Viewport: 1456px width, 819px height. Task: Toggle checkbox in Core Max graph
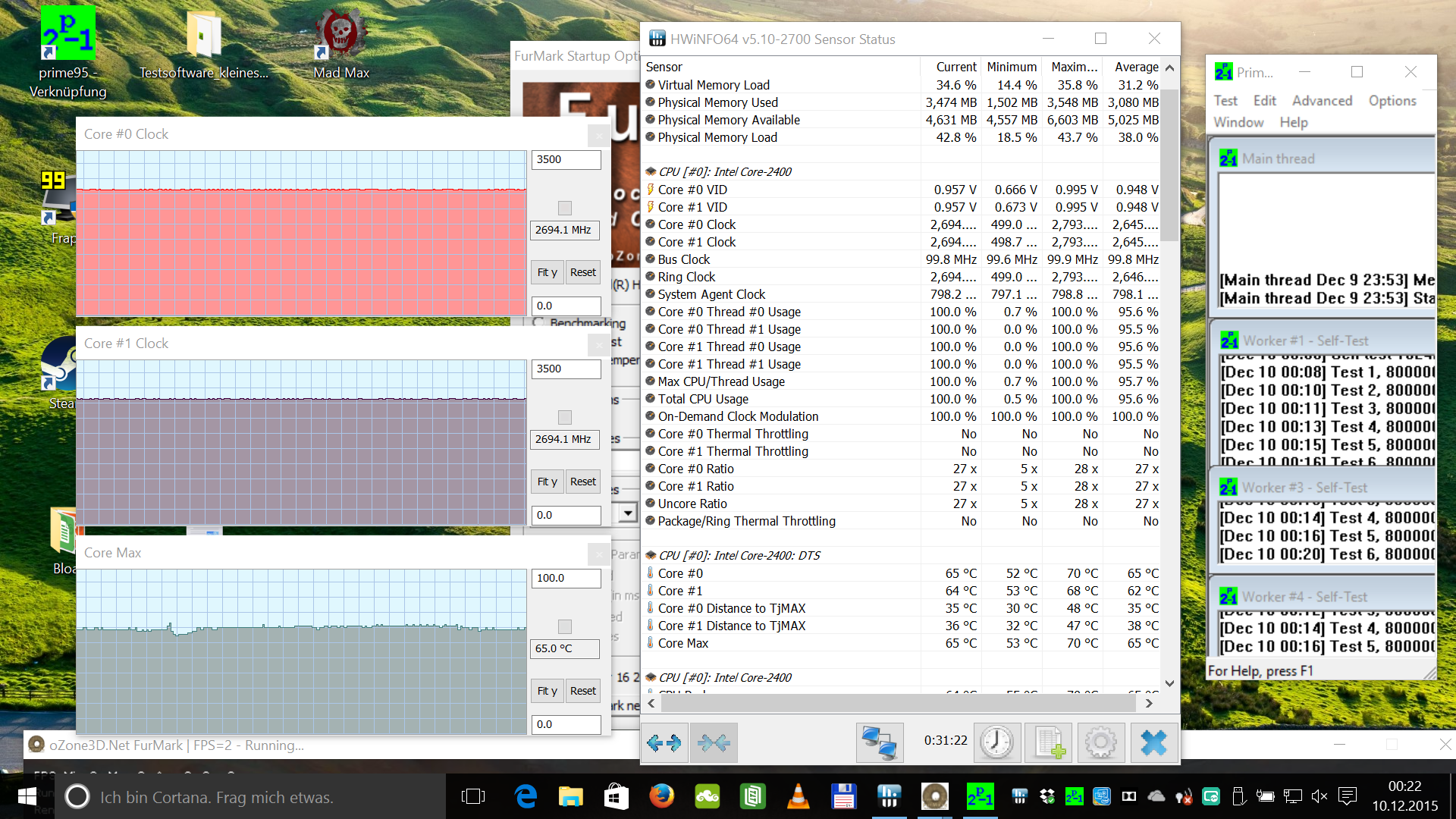[564, 626]
